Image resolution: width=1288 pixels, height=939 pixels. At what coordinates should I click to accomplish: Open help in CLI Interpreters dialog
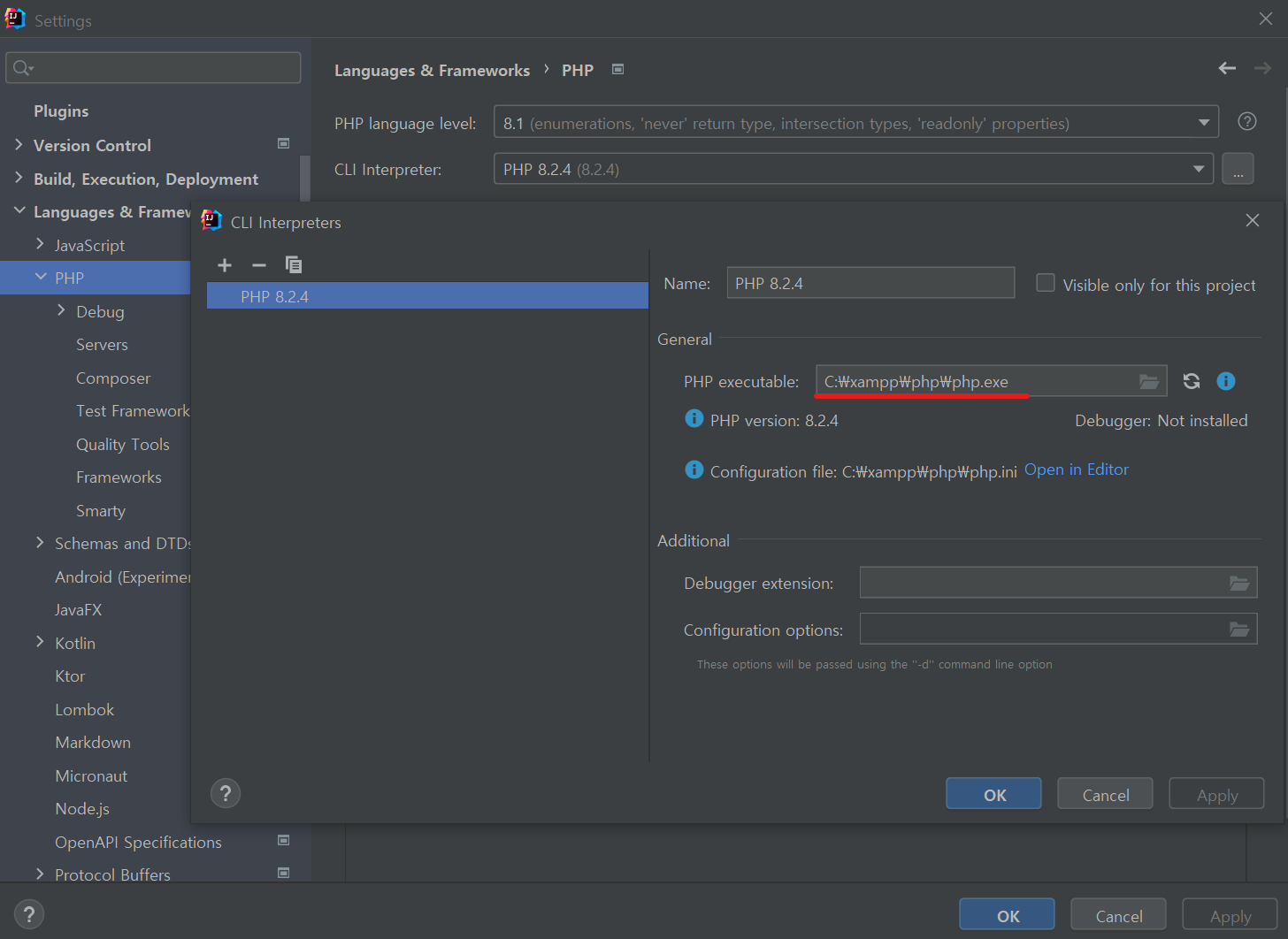click(226, 793)
